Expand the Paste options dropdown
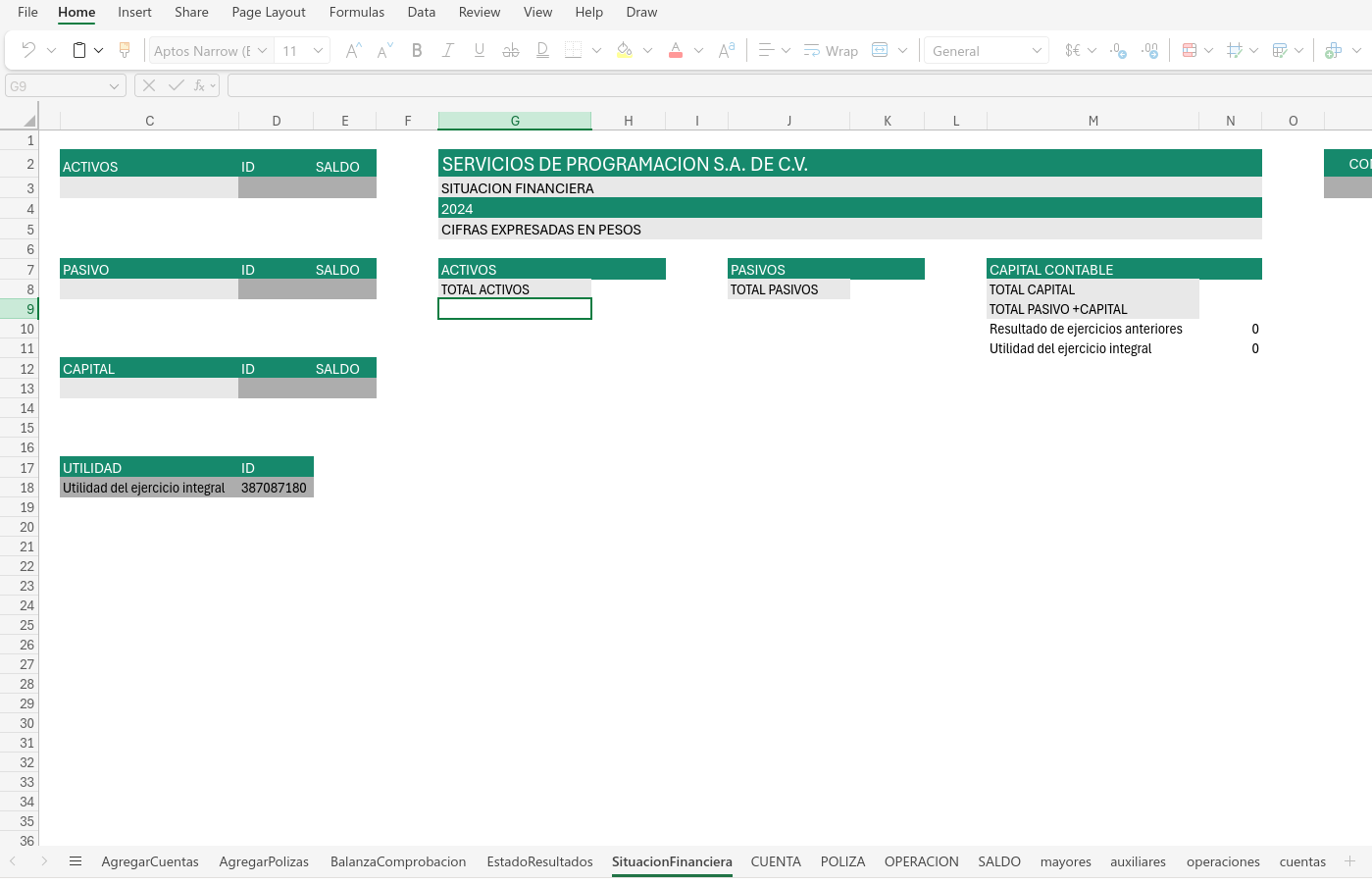The width and height of the screenshot is (1372, 884). click(99, 50)
